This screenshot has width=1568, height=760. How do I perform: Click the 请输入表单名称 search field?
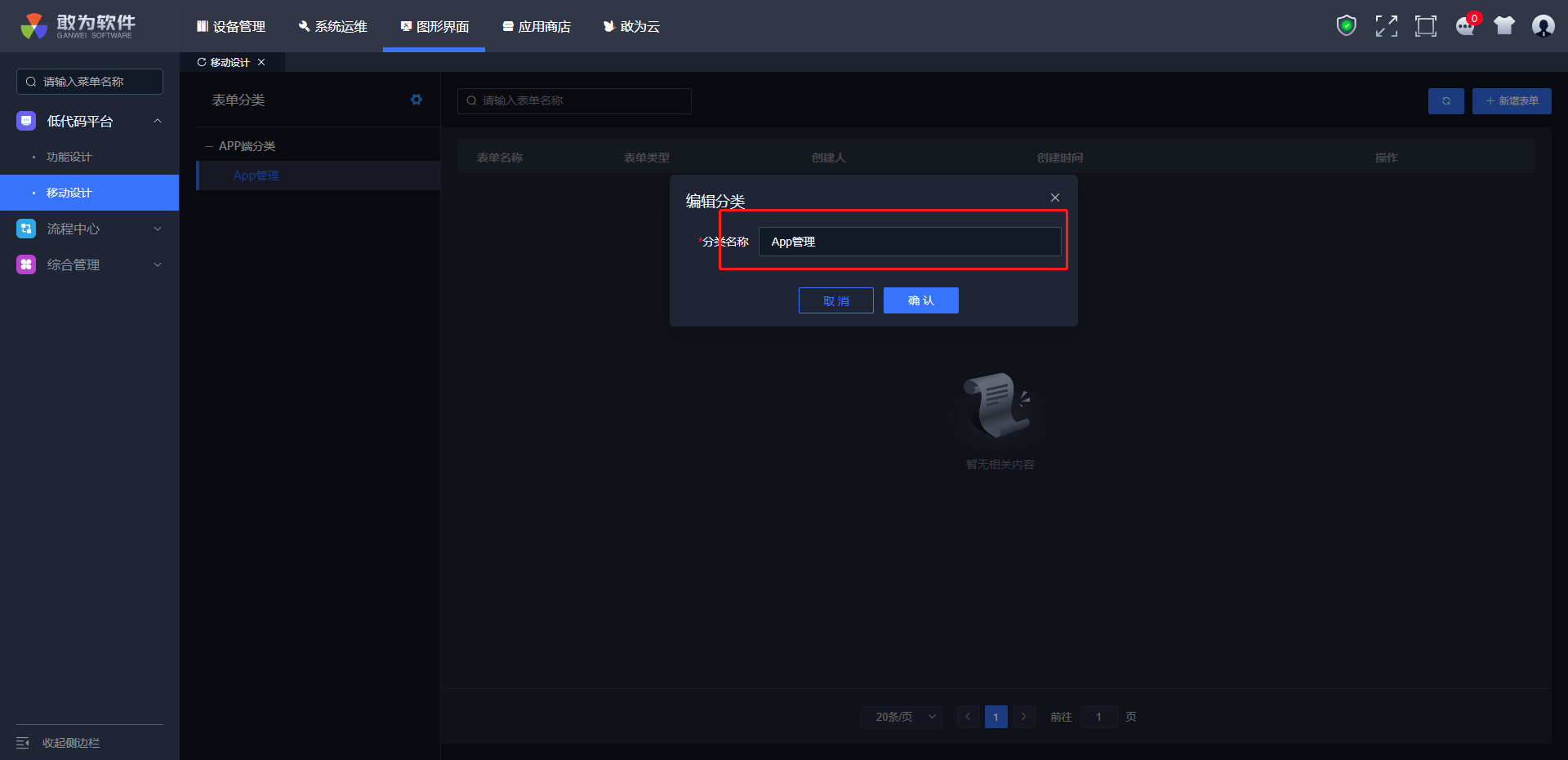(574, 101)
